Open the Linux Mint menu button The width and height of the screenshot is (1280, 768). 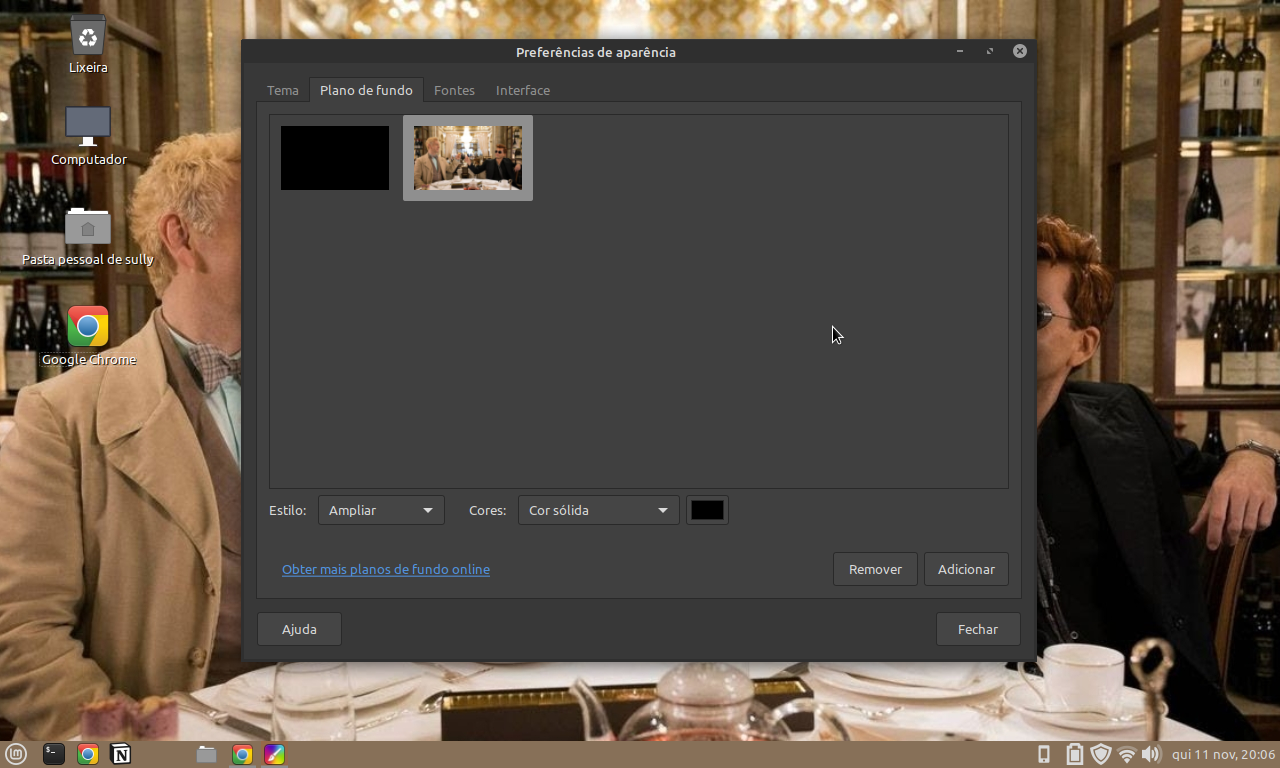[16, 754]
